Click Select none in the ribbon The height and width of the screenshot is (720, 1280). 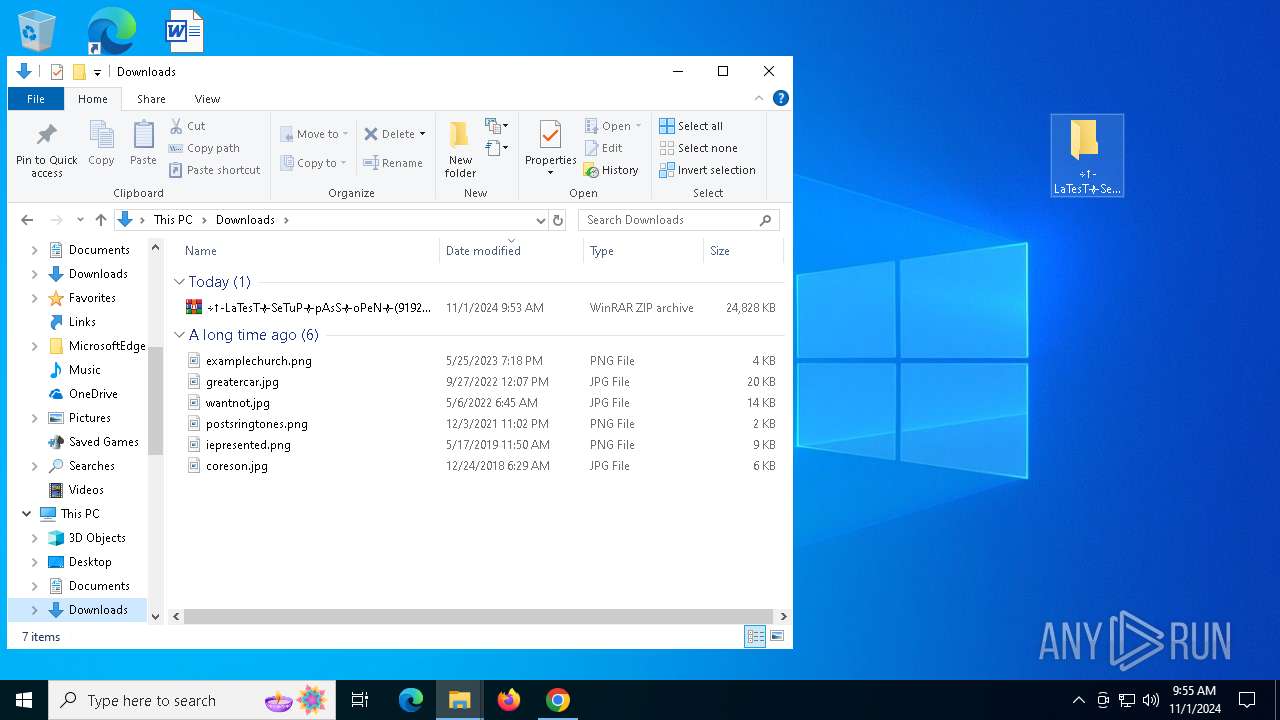pos(698,148)
